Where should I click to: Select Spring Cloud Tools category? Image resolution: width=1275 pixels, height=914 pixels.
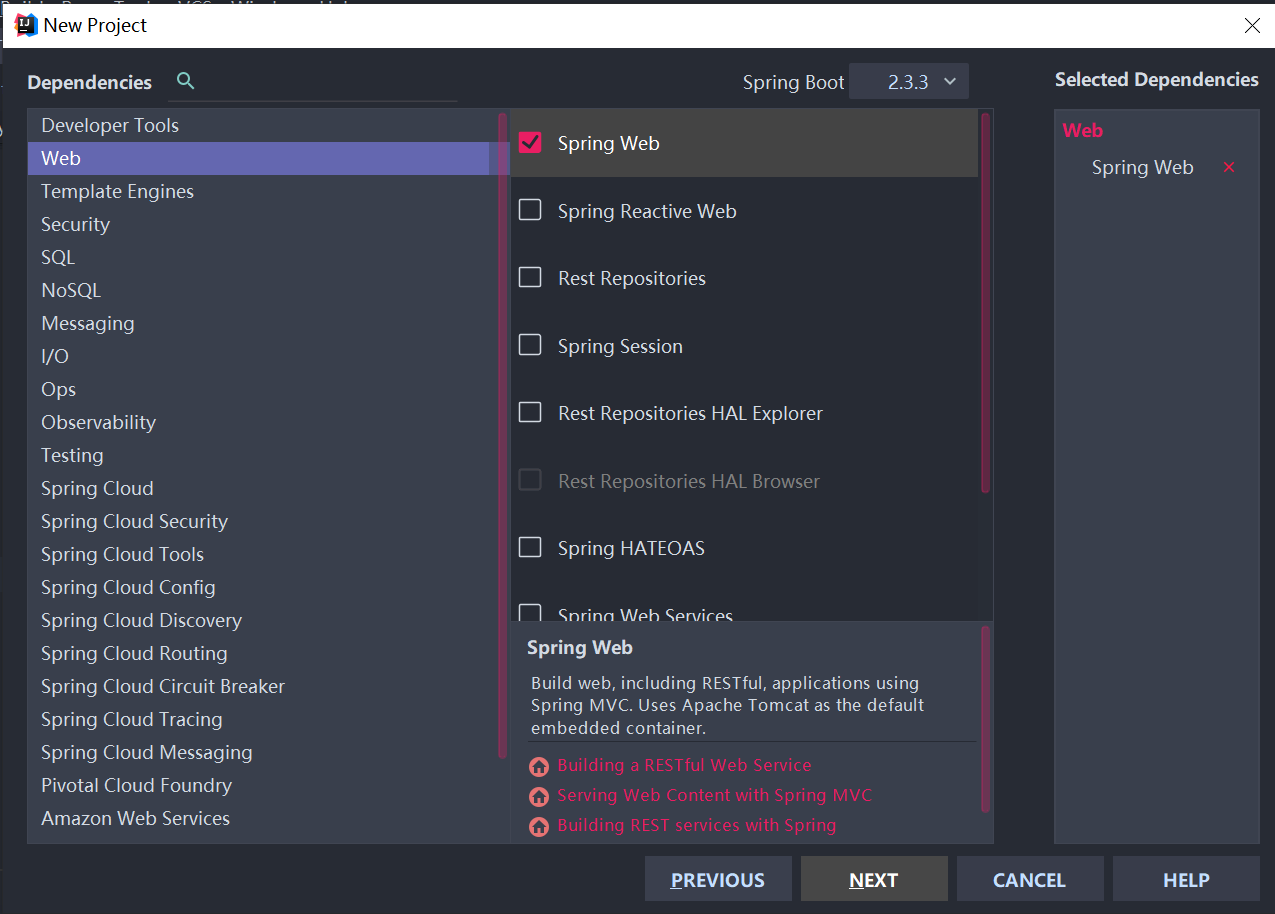pos(263,554)
